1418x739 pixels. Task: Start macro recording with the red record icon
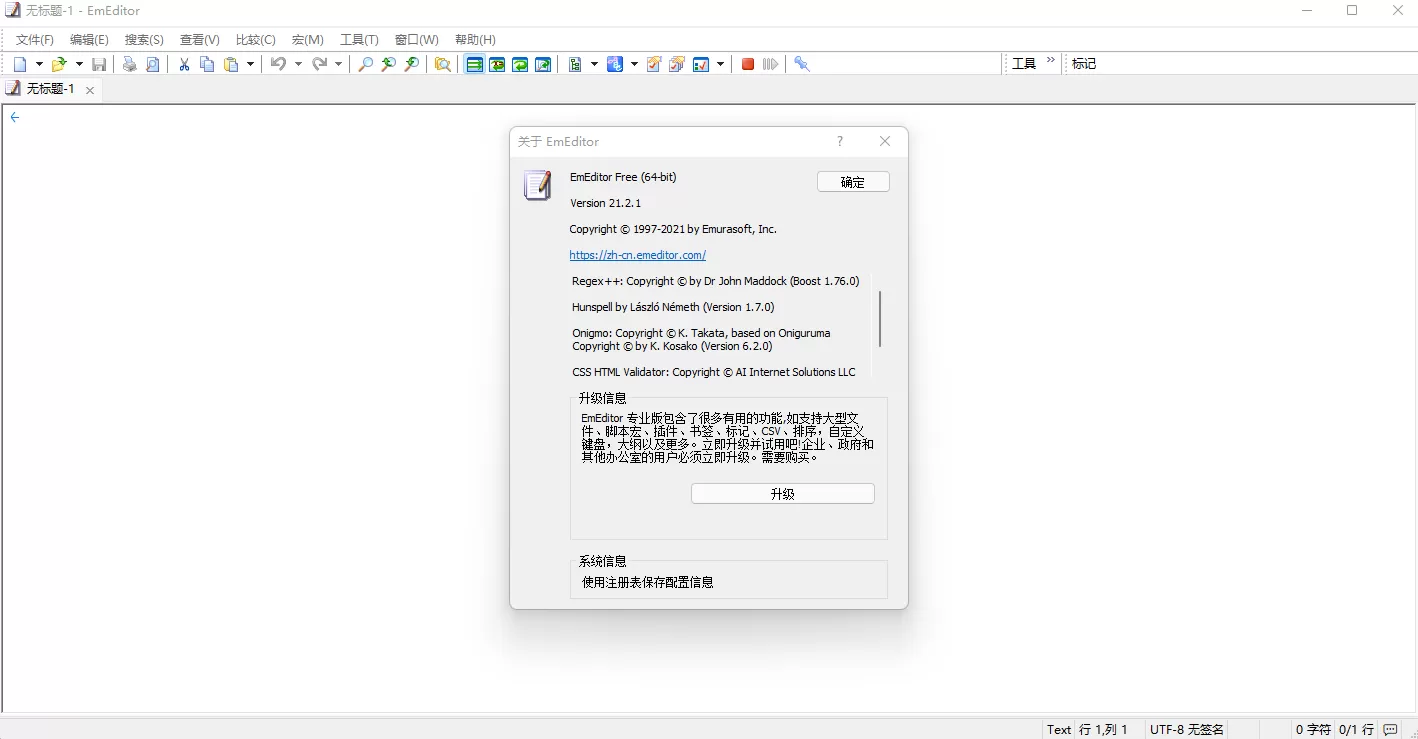point(747,63)
